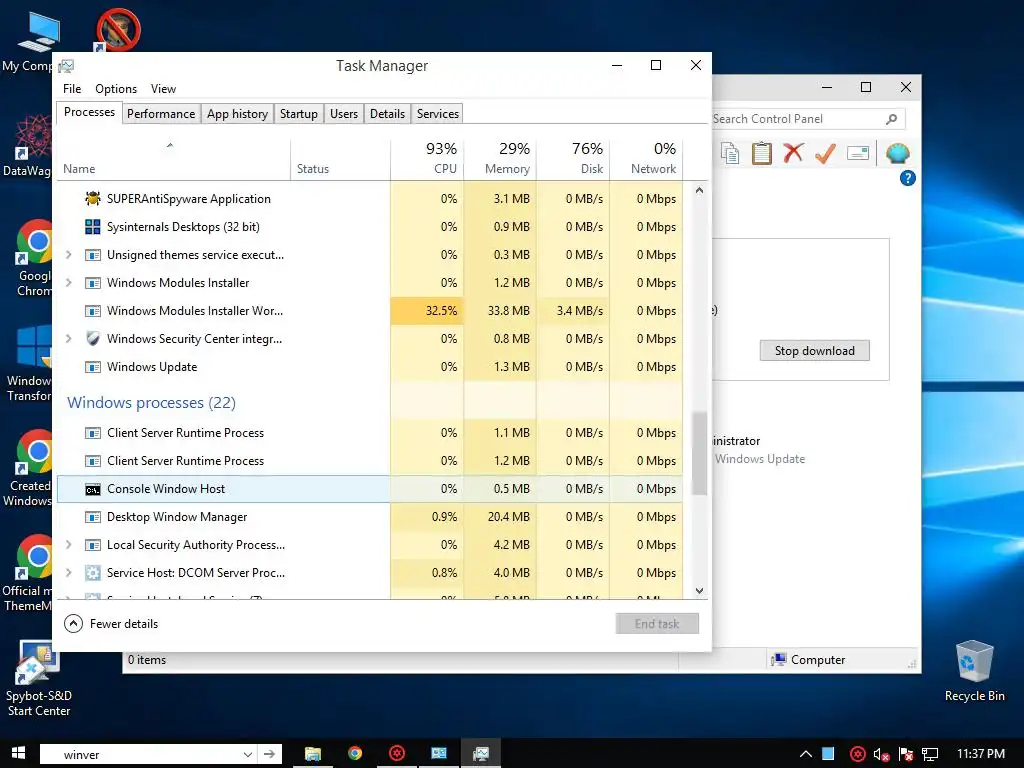Click the Windows processes (22) group heading

pos(152,403)
